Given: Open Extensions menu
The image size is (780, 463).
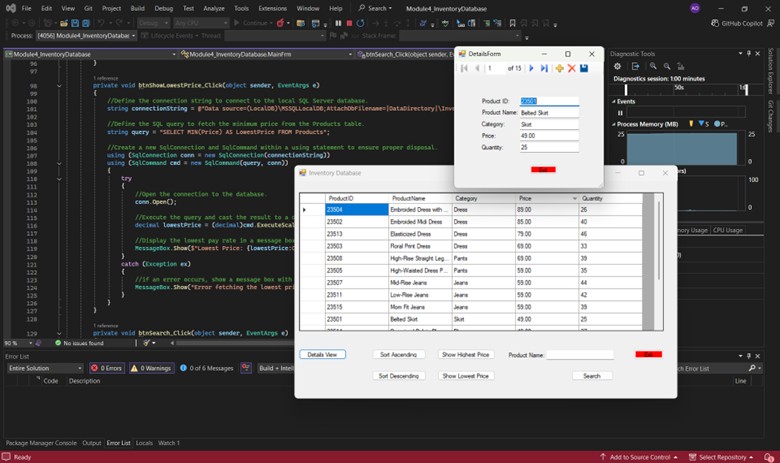Looking at the screenshot, I should click(x=273, y=8).
